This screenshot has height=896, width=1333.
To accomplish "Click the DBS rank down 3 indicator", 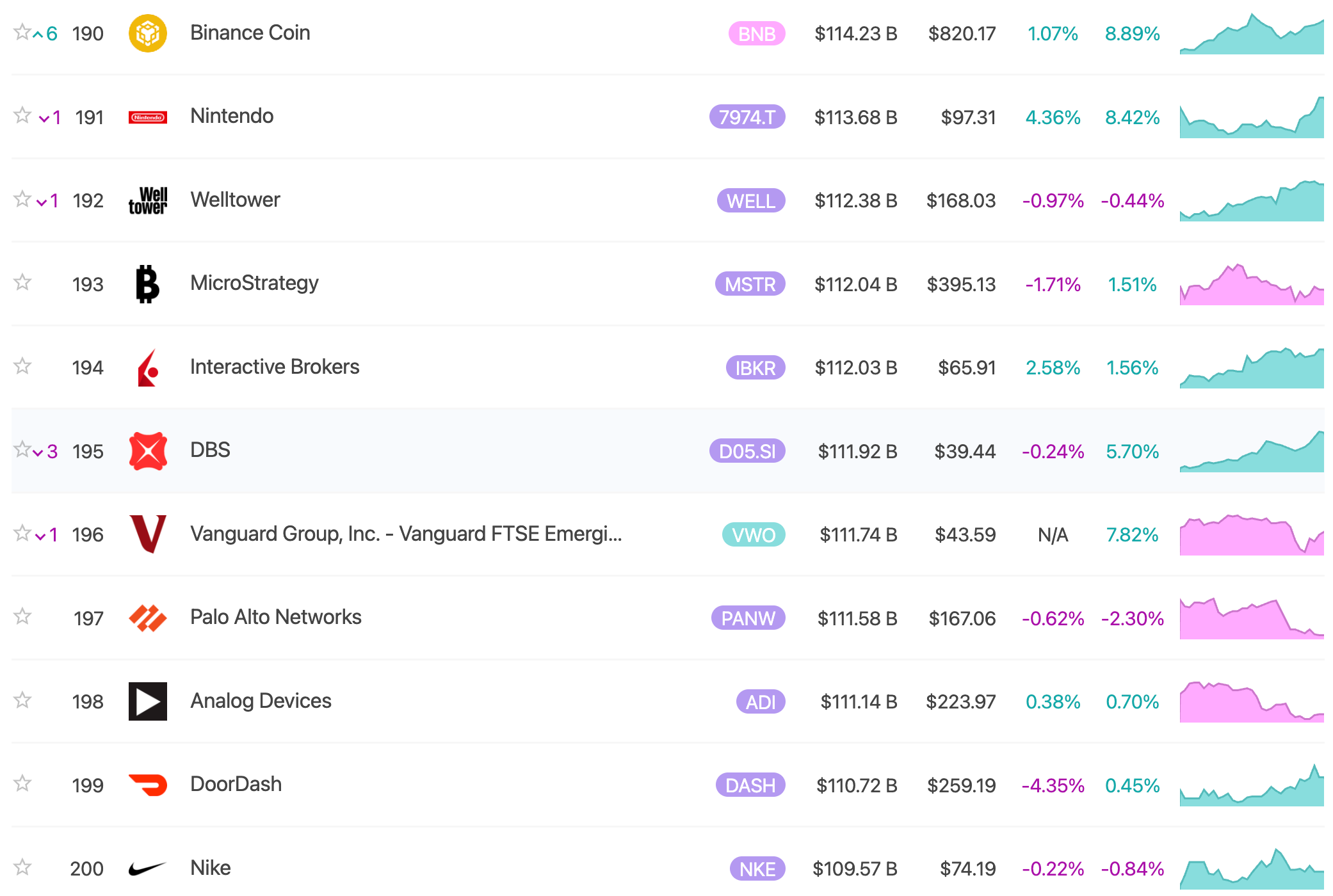I will 45,452.
